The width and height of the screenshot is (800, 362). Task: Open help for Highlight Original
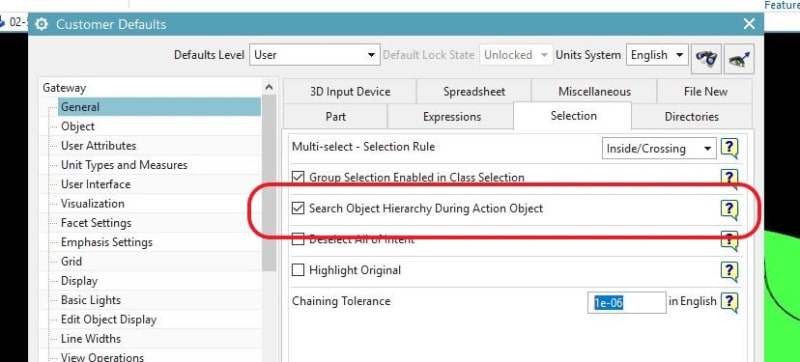coord(729,271)
